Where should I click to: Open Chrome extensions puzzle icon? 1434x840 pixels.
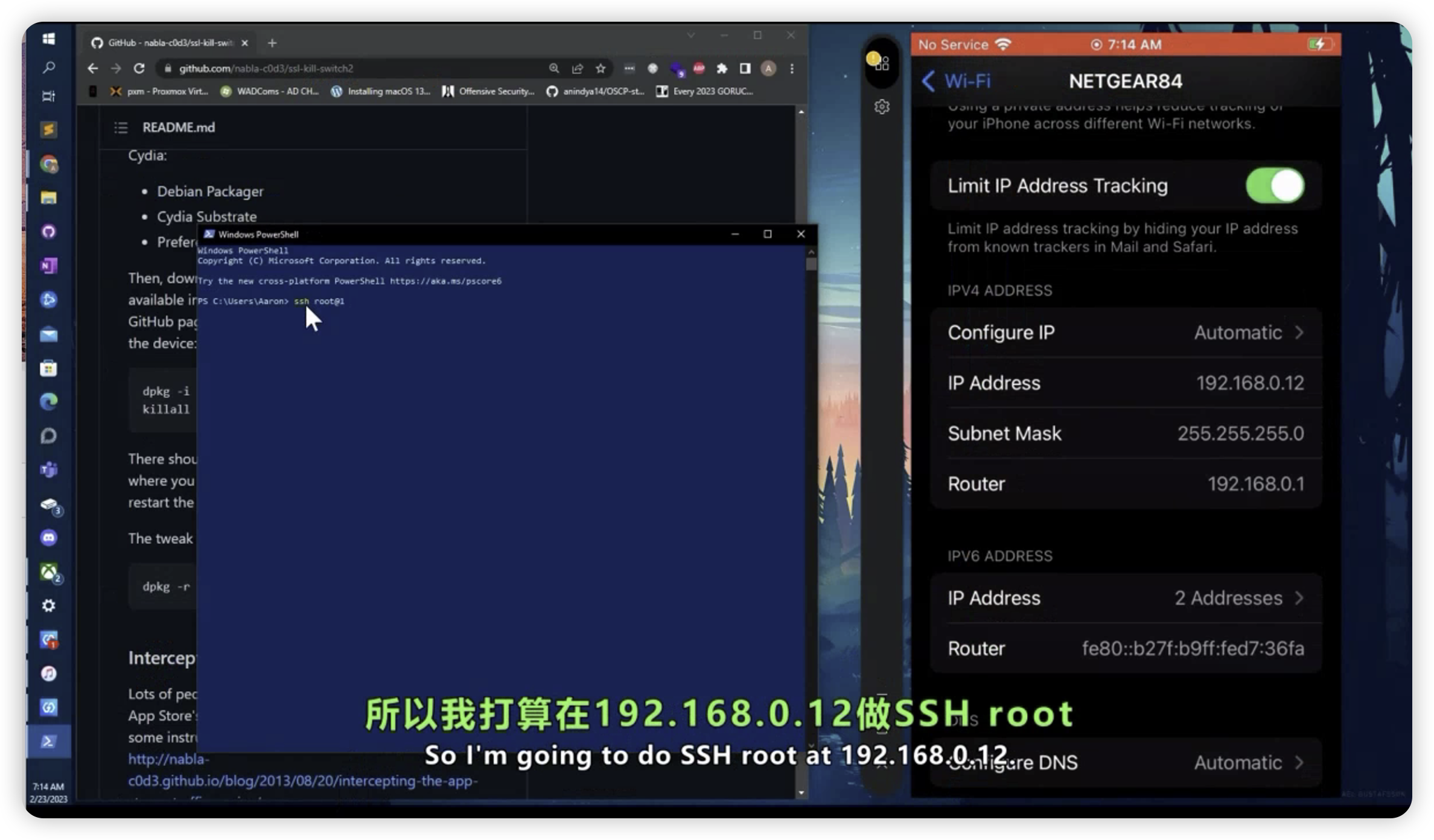pos(722,69)
